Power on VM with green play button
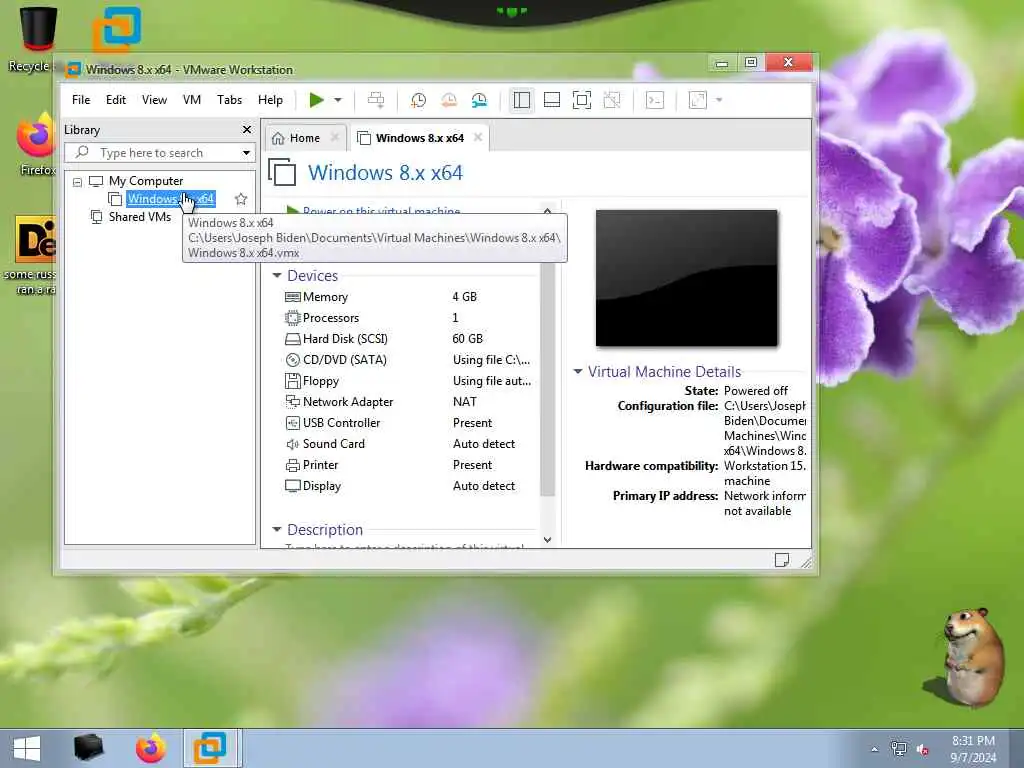The image size is (1024, 768). coord(316,100)
